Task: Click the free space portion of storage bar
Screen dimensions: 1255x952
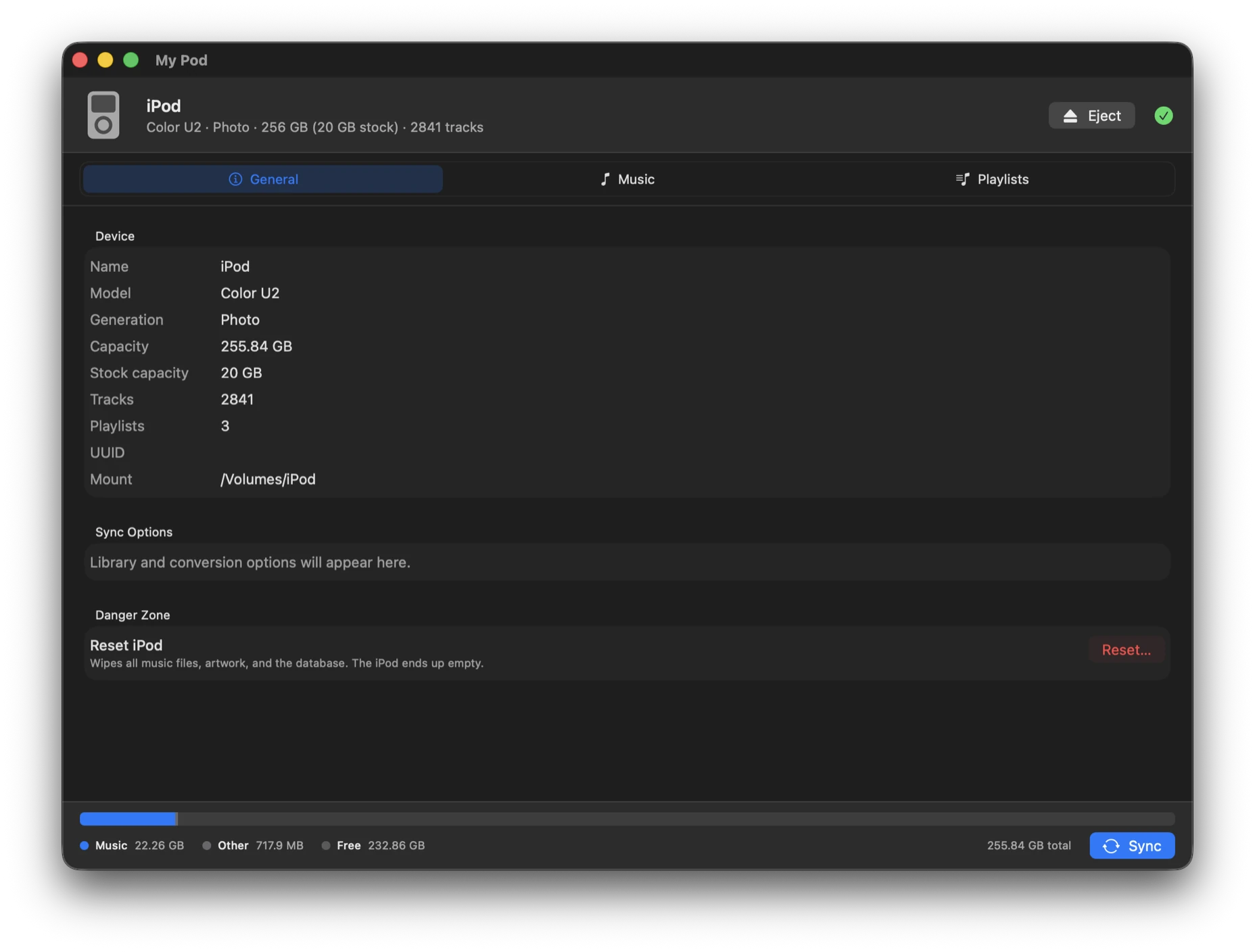Action: (676, 819)
